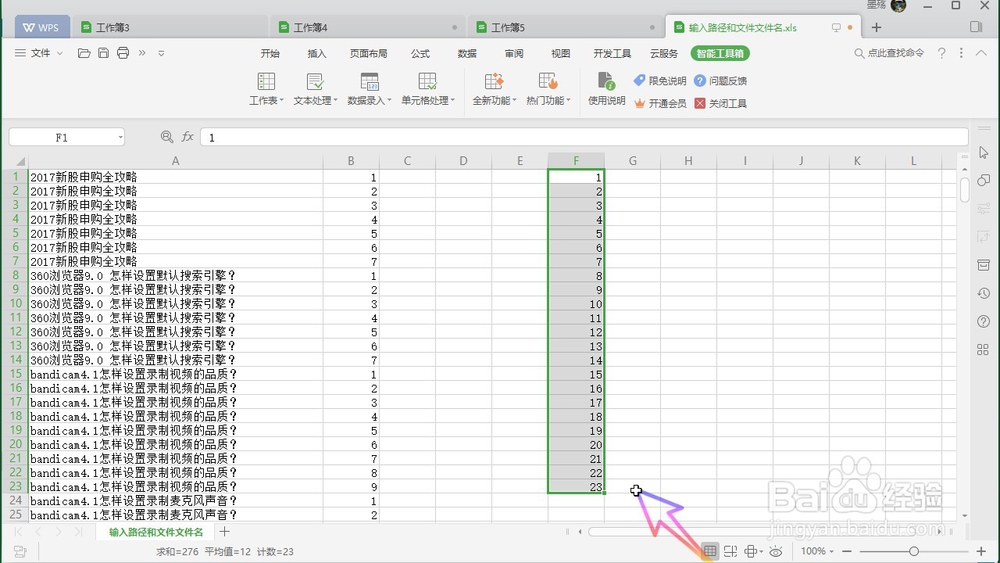Viewport: 1000px width, 563px height.
Task: Click 问题反馈 button
Action: tap(720, 80)
